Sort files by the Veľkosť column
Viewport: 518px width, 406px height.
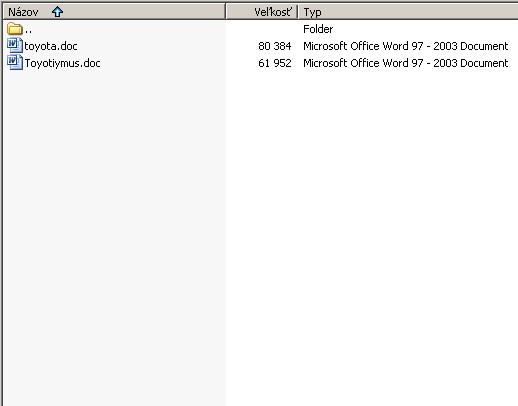click(273, 12)
